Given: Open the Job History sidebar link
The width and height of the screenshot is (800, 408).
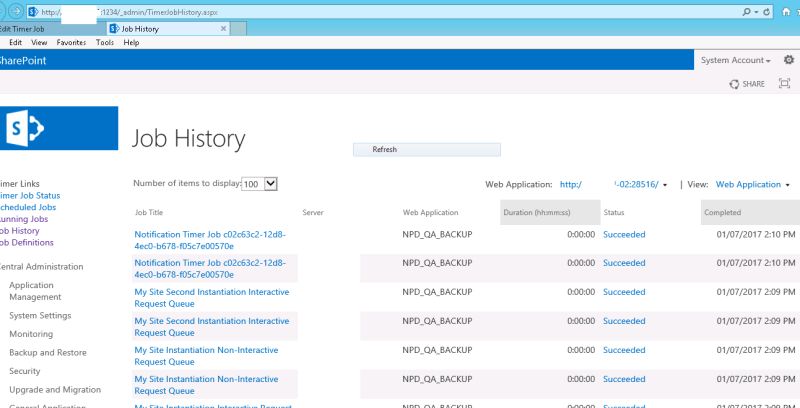Looking at the screenshot, I should (x=19, y=231).
